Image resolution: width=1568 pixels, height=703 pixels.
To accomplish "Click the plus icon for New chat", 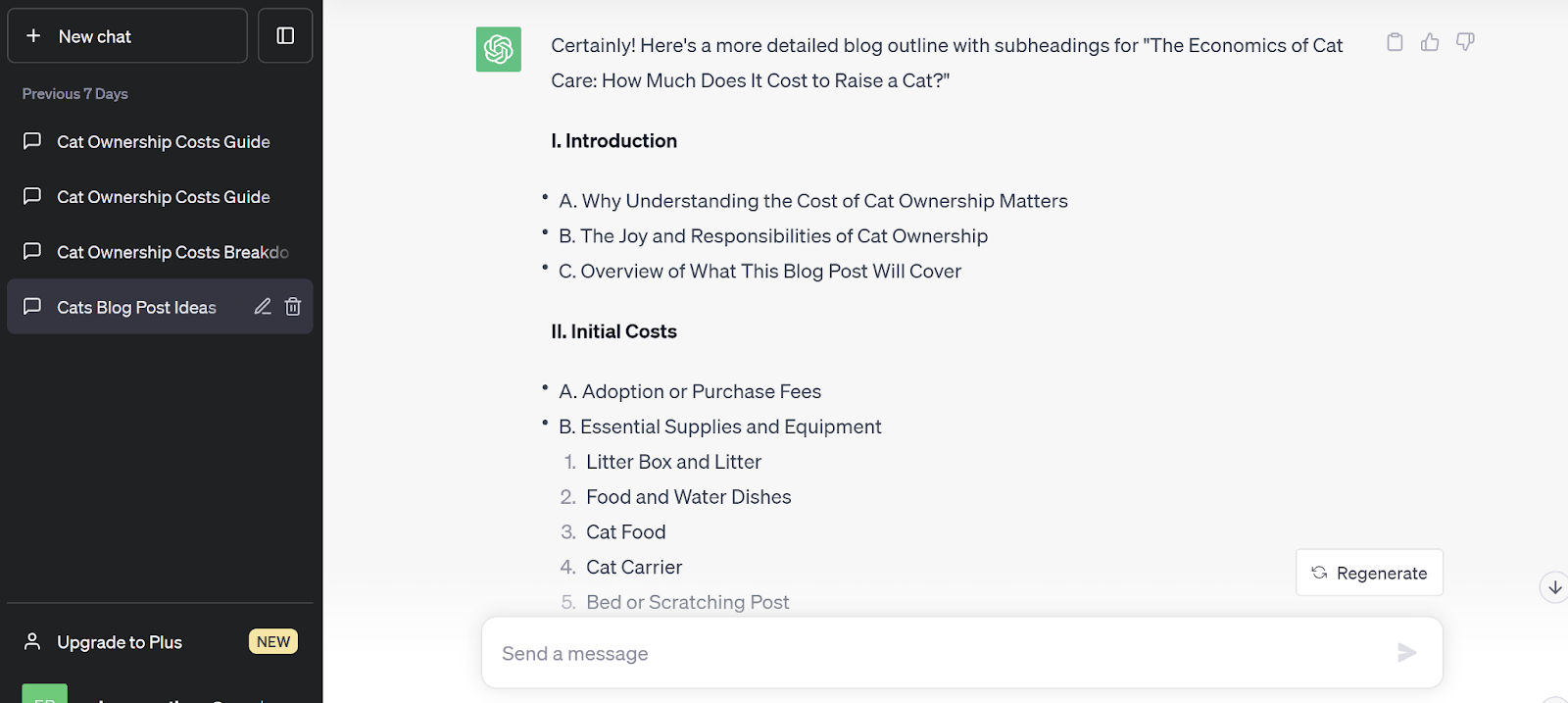I will (x=33, y=36).
